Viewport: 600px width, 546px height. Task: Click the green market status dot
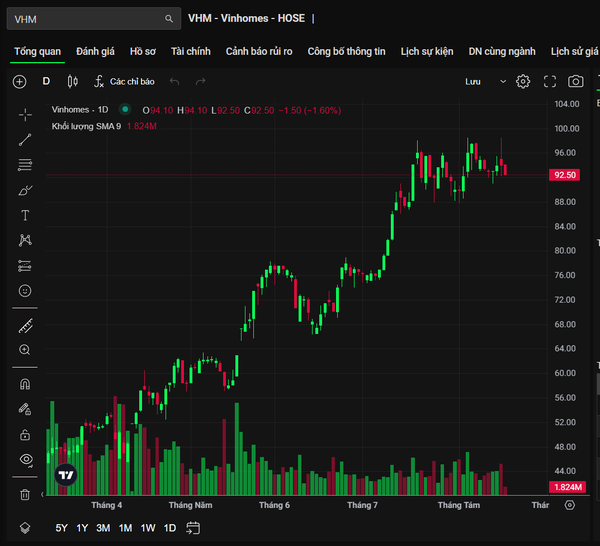[125, 109]
